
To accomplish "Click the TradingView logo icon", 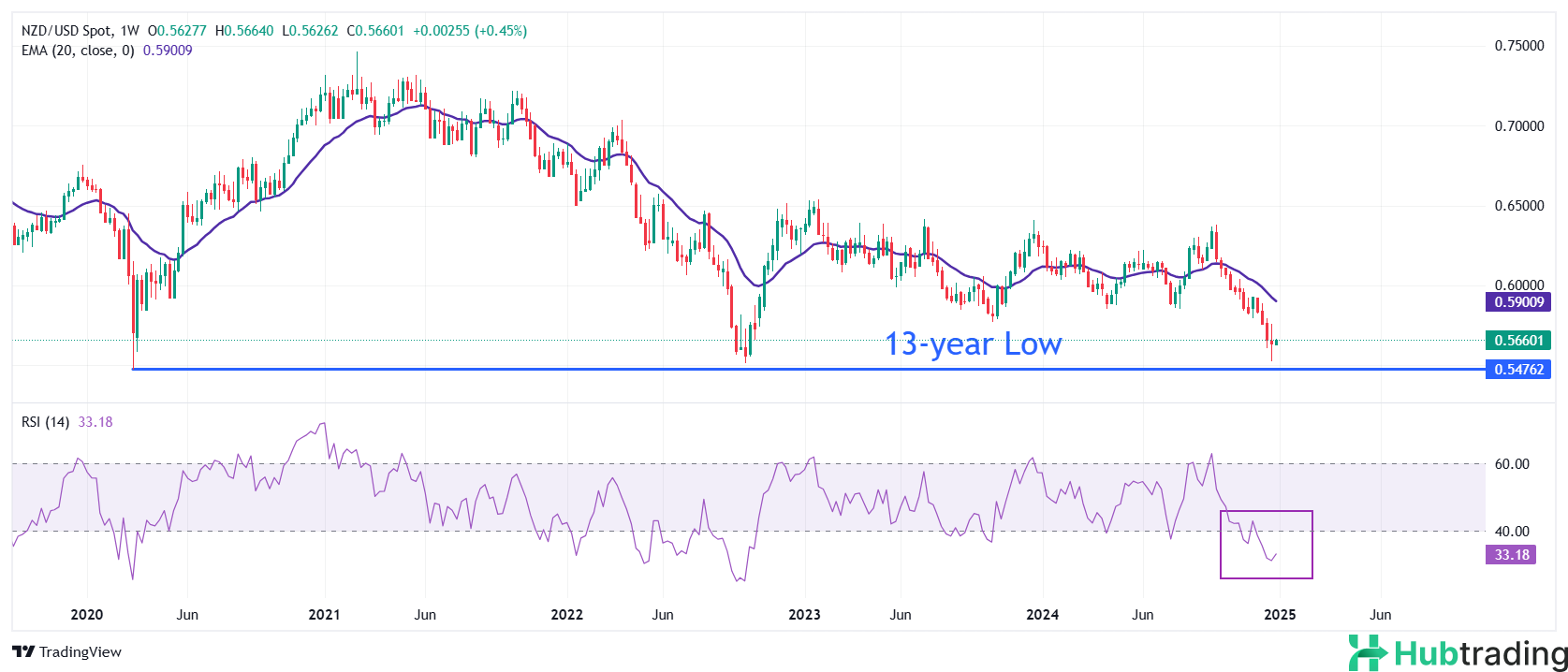I will (x=23, y=652).
